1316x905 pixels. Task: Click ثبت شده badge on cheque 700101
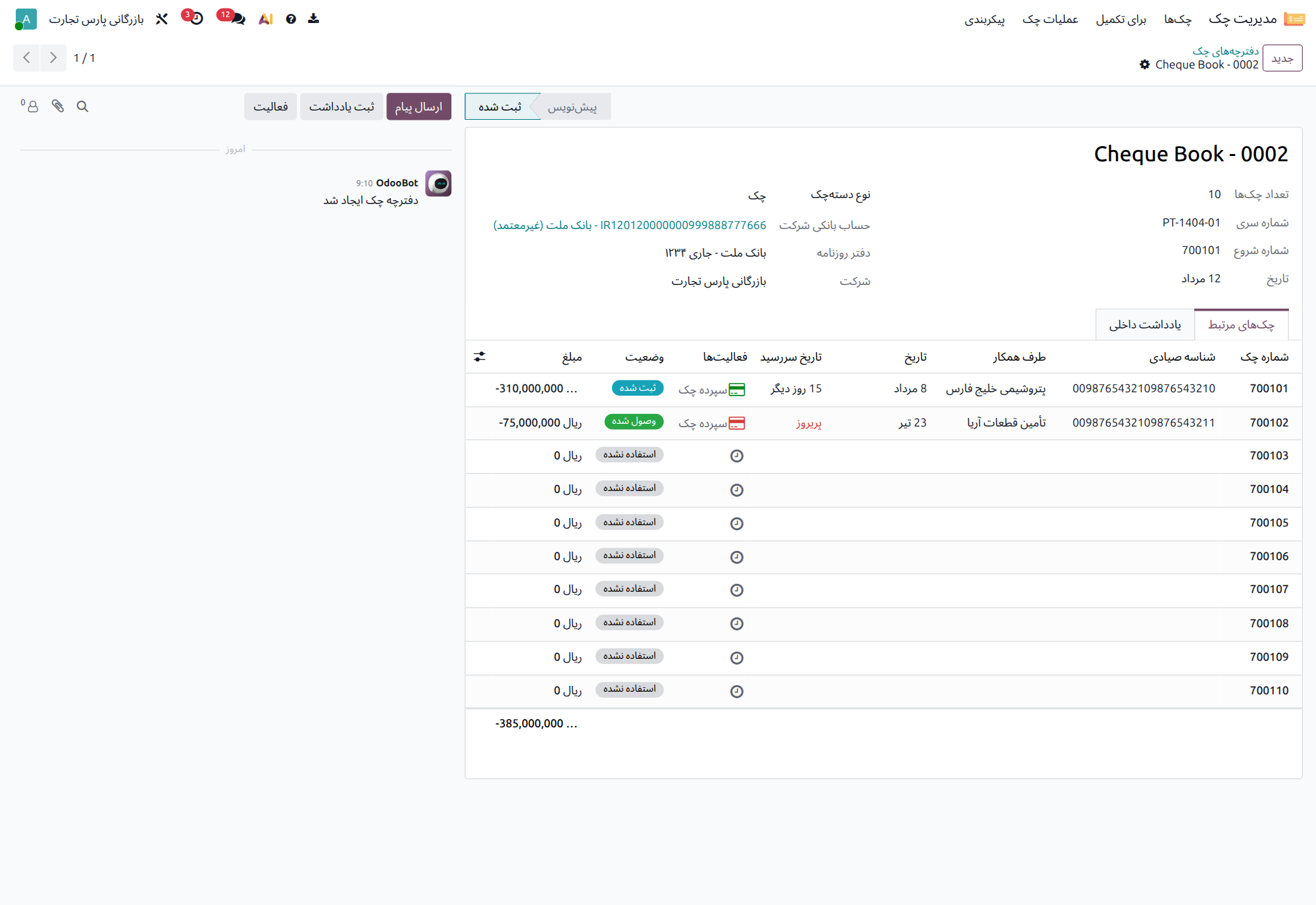(638, 388)
